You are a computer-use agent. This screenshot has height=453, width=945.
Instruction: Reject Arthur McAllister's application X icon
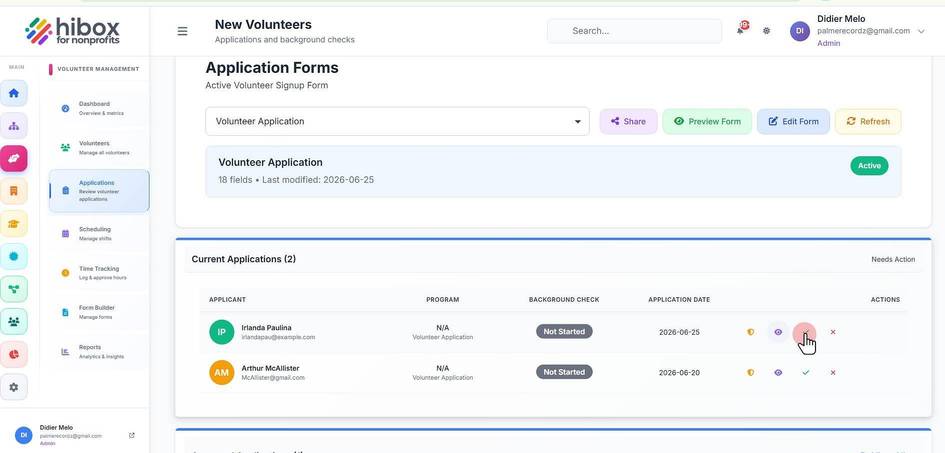[x=833, y=372]
